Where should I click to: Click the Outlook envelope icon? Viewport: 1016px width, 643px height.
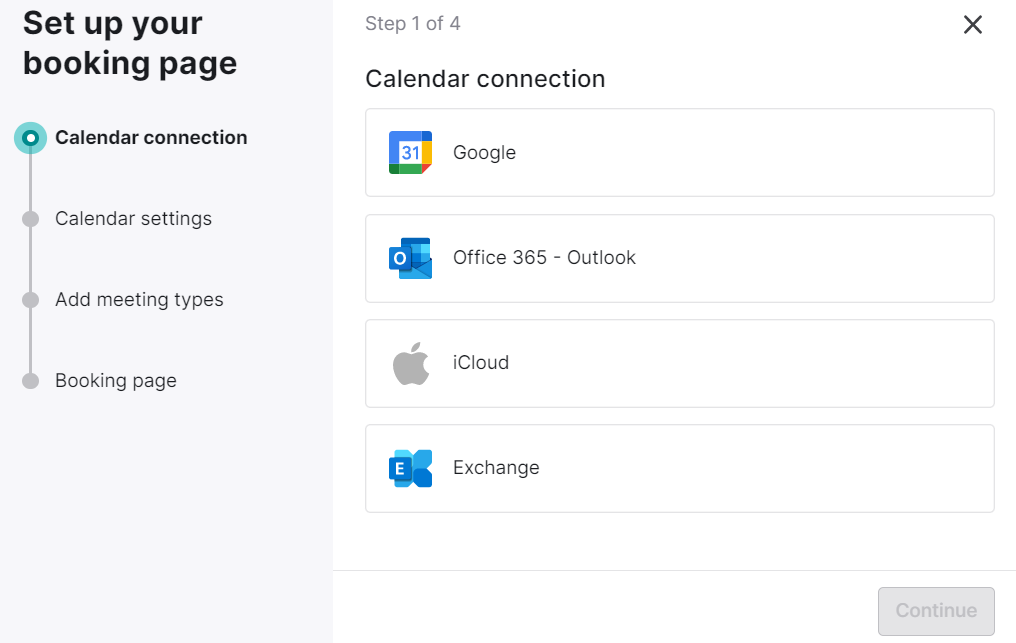pyautogui.click(x=410, y=258)
